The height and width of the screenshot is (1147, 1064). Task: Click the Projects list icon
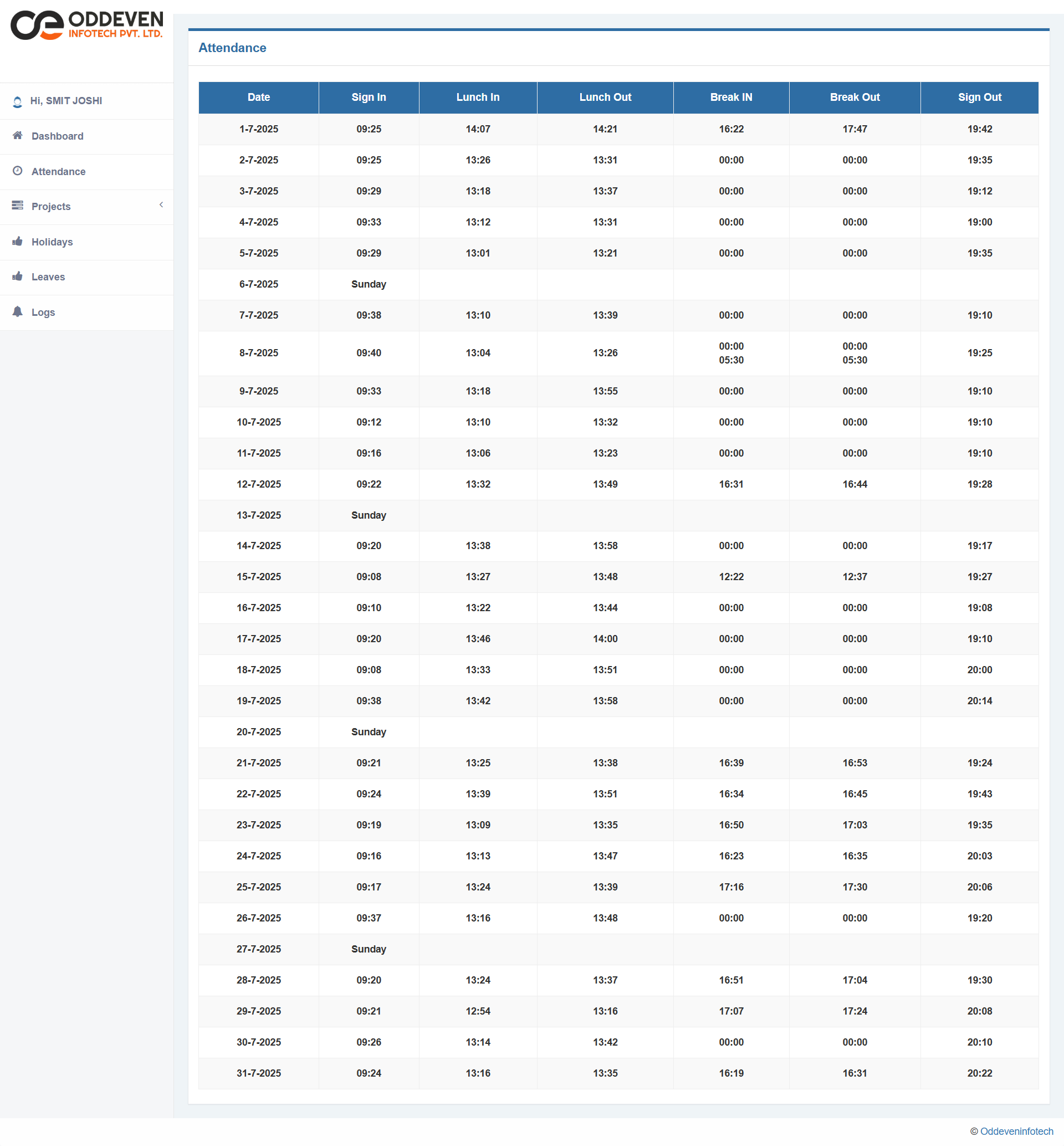tap(18, 206)
